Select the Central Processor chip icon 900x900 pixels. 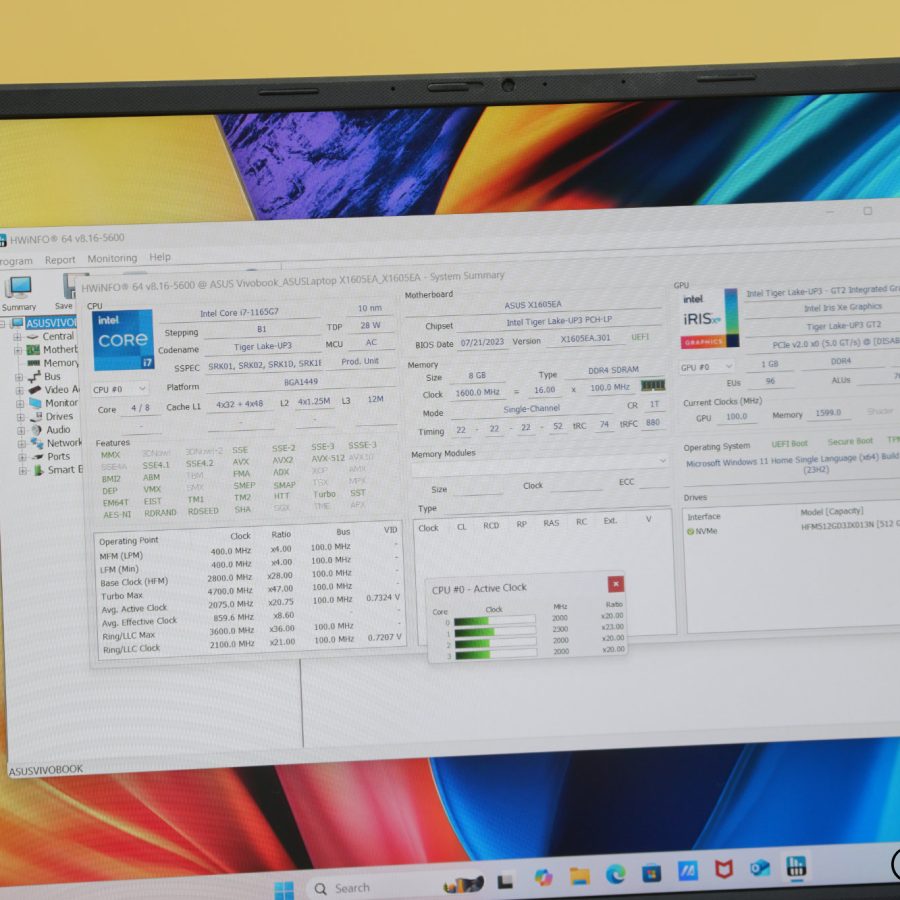(x=33, y=336)
